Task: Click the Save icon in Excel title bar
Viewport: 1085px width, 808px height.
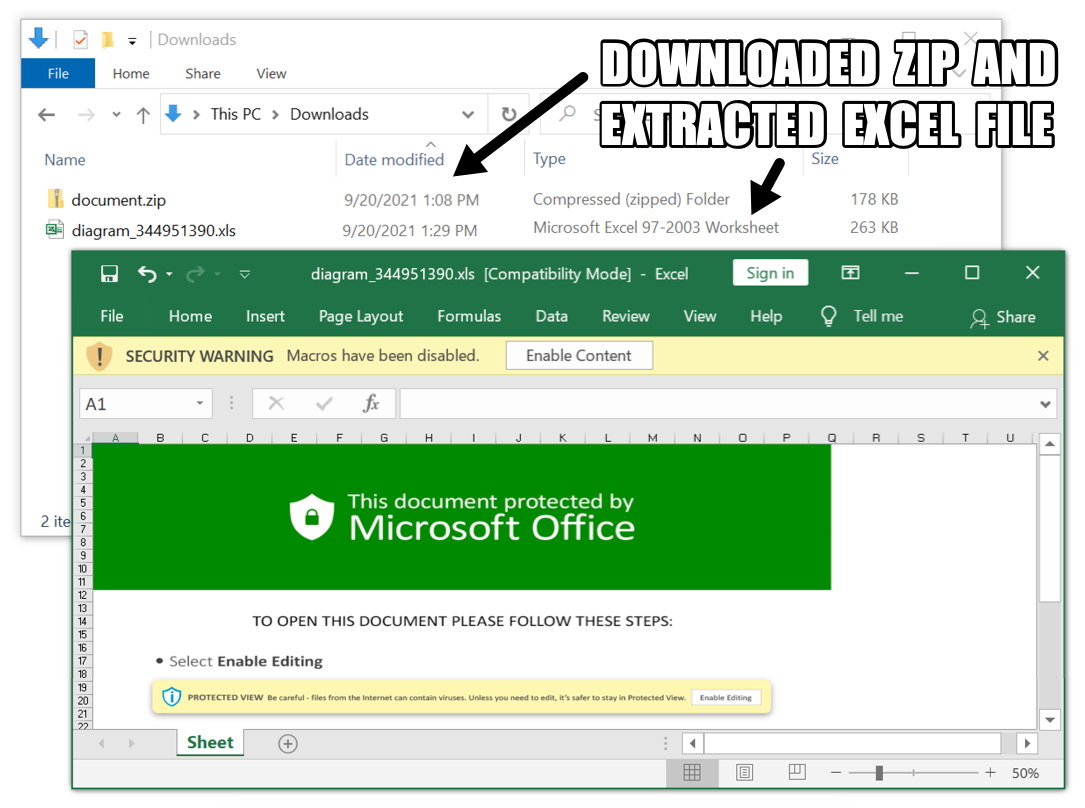Action: 109,274
